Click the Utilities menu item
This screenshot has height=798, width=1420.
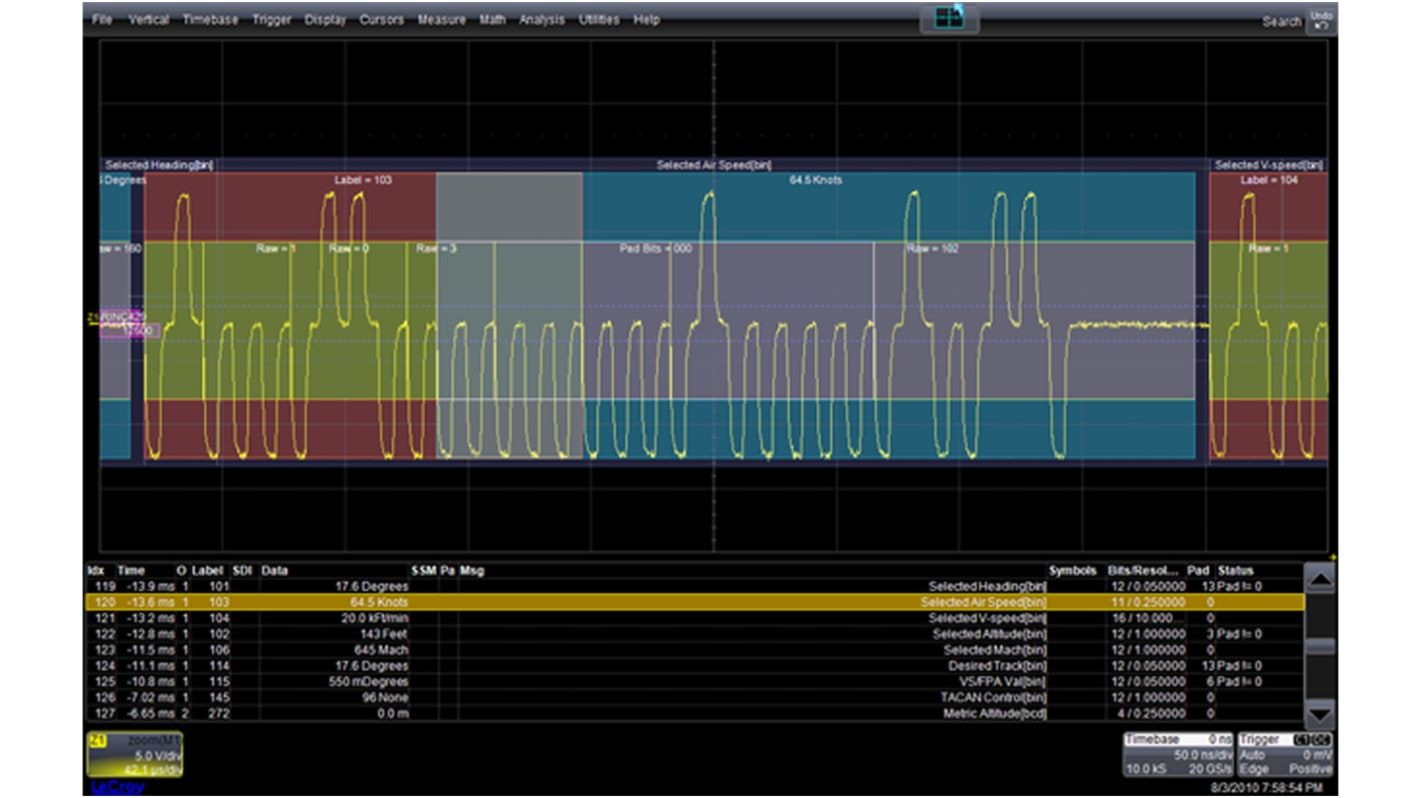tap(598, 19)
